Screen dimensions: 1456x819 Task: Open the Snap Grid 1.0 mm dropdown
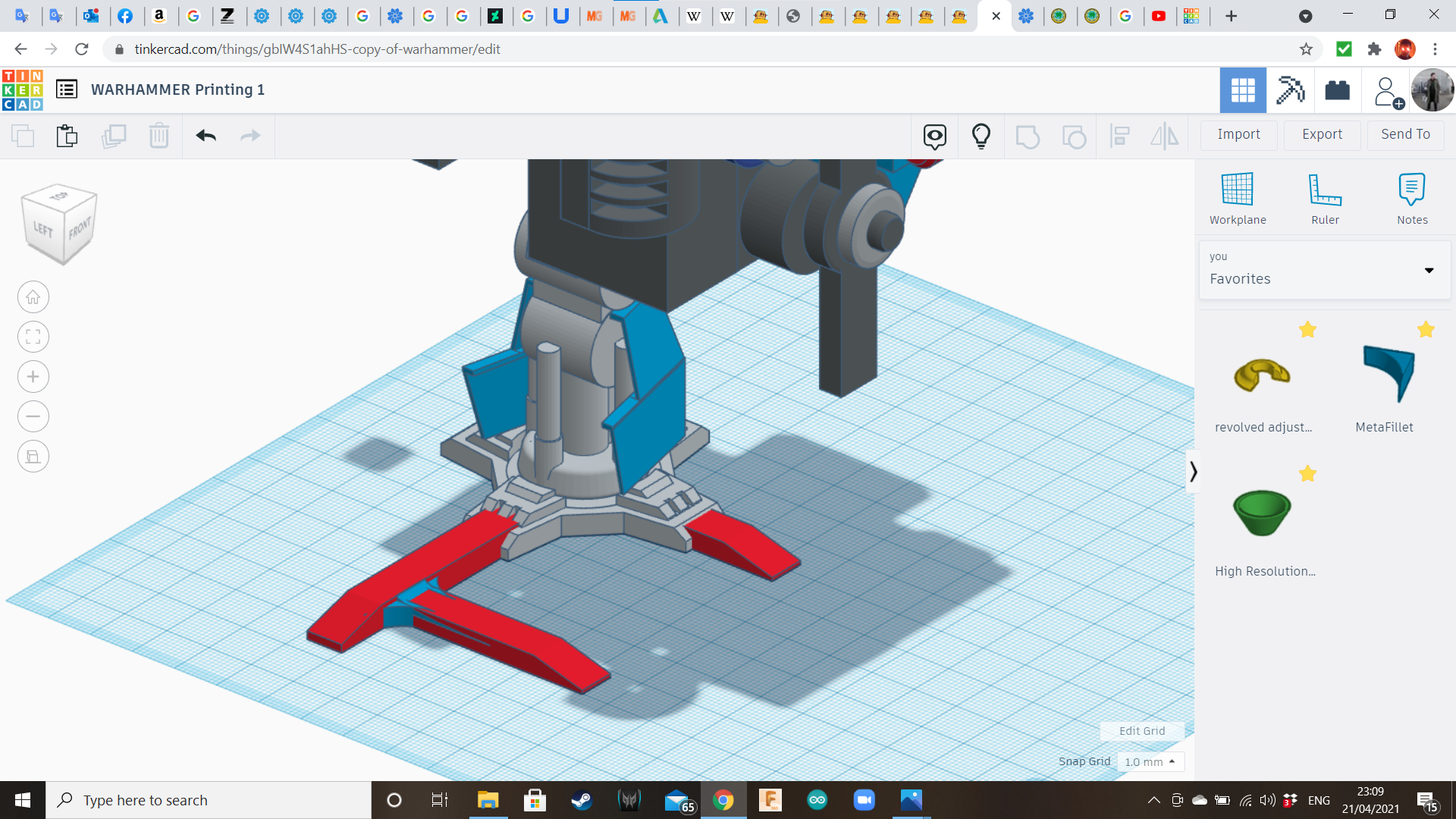(1150, 761)
